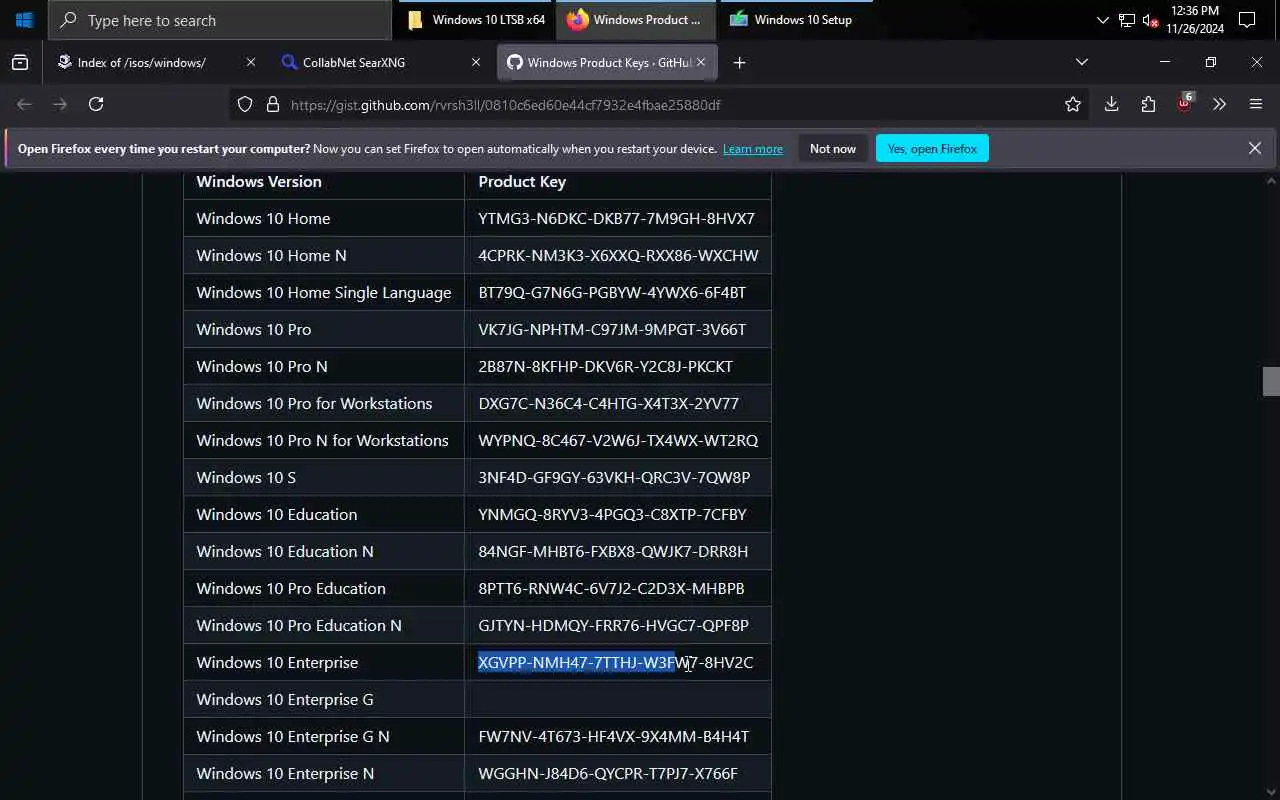1280x800 pixels.
Task: Close the Index of /isos/windows/ tab
Action: (x=251, y=62)
